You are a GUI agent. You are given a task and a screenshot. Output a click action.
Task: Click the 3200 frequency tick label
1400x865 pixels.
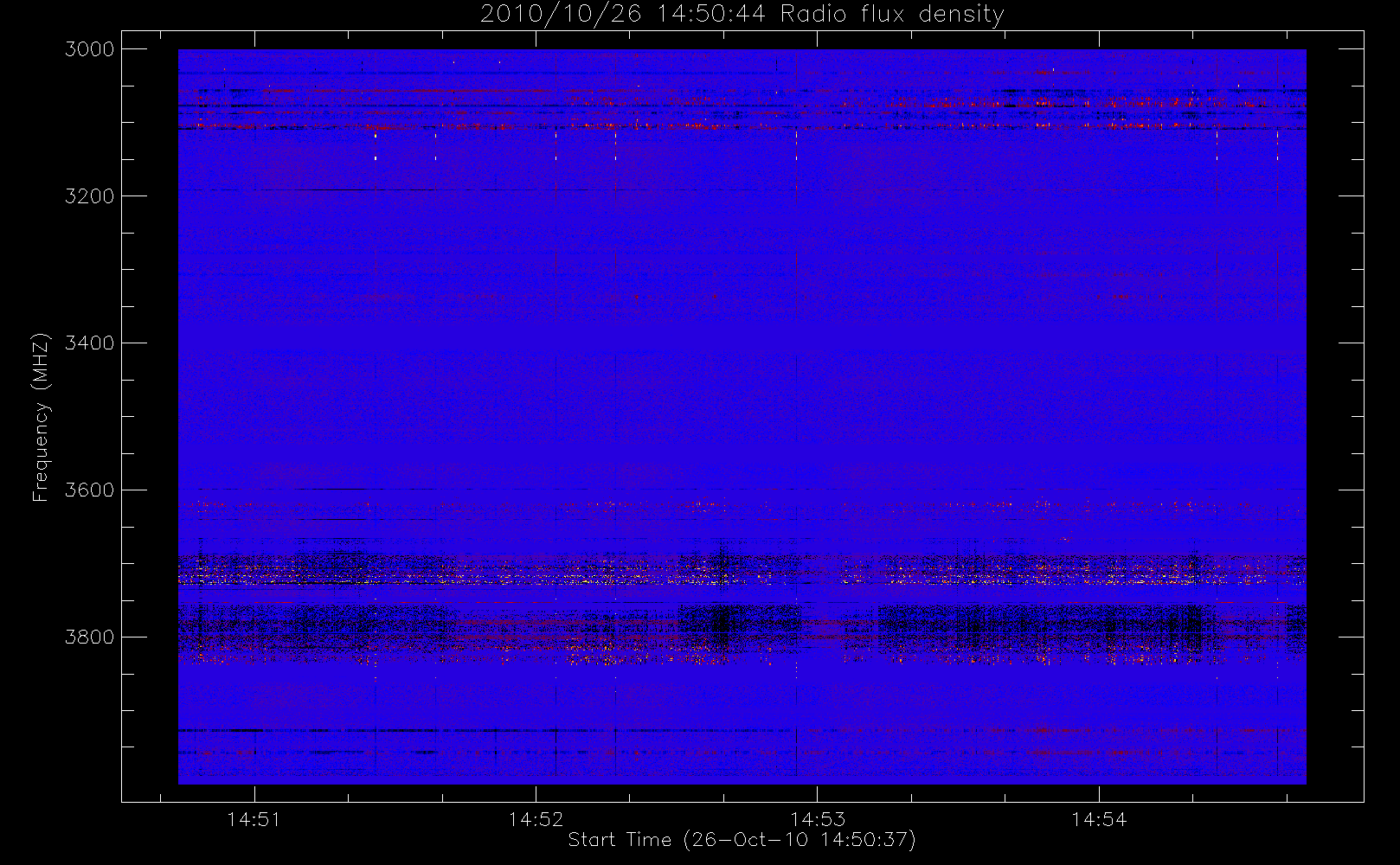click(90, 196)
